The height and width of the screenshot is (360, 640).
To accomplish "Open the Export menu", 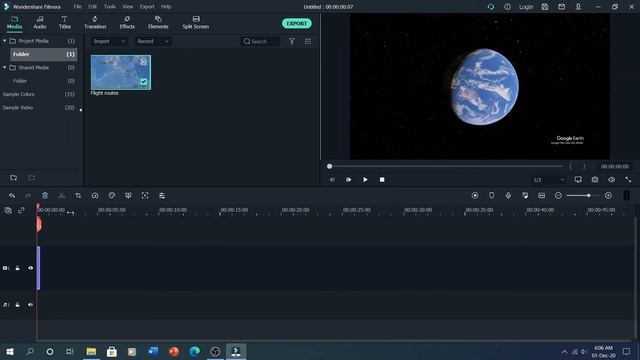I will click(x=147, y=7).
